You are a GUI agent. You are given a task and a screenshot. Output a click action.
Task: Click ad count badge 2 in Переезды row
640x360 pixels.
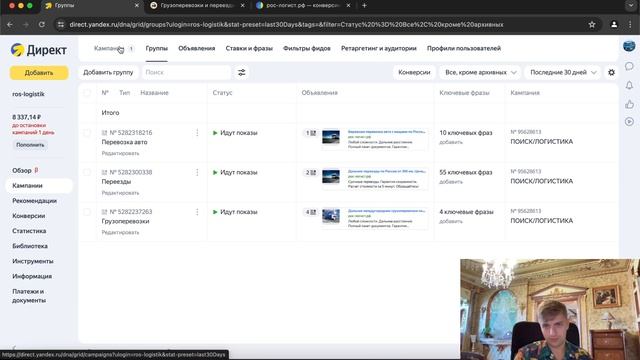[x=311, y=173]
